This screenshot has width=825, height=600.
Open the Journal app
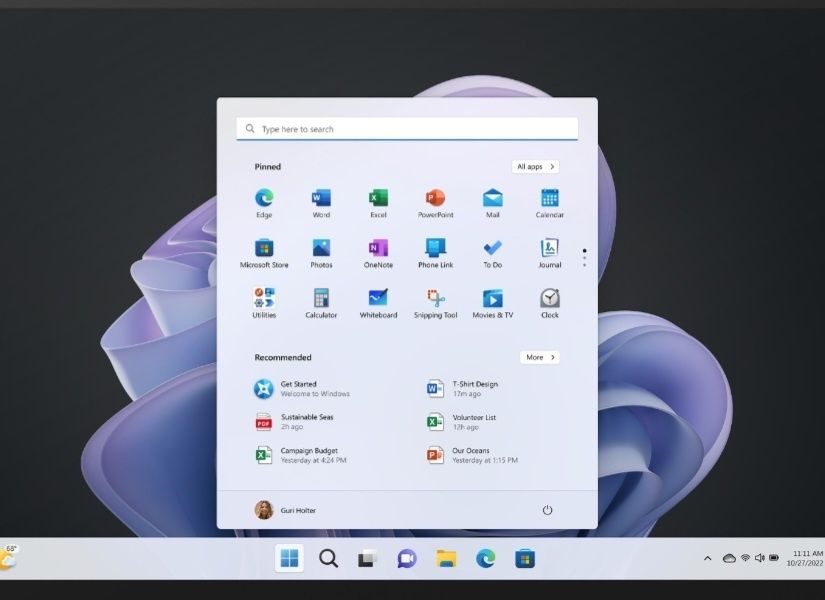pyautogui.click(x=550, y=253)
